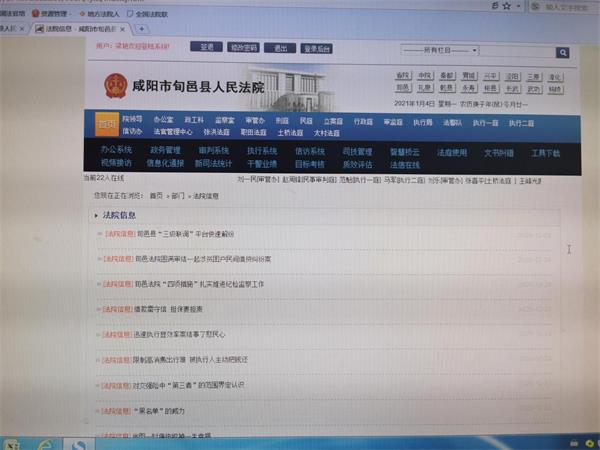Open article “黑名单”的威力
The height and width of the screenshot is (450, 600).
[x=159, y=411]
